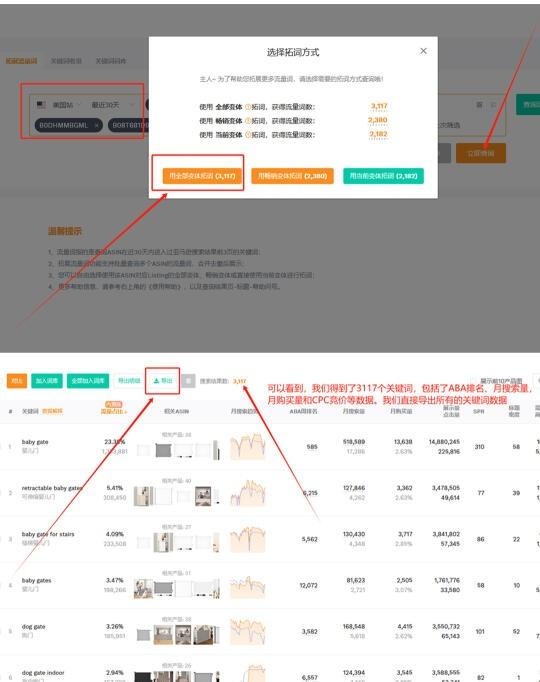Sort by 流量占比 column header
This screenshot has width=540, height=682.
click(x=113, y=411)
